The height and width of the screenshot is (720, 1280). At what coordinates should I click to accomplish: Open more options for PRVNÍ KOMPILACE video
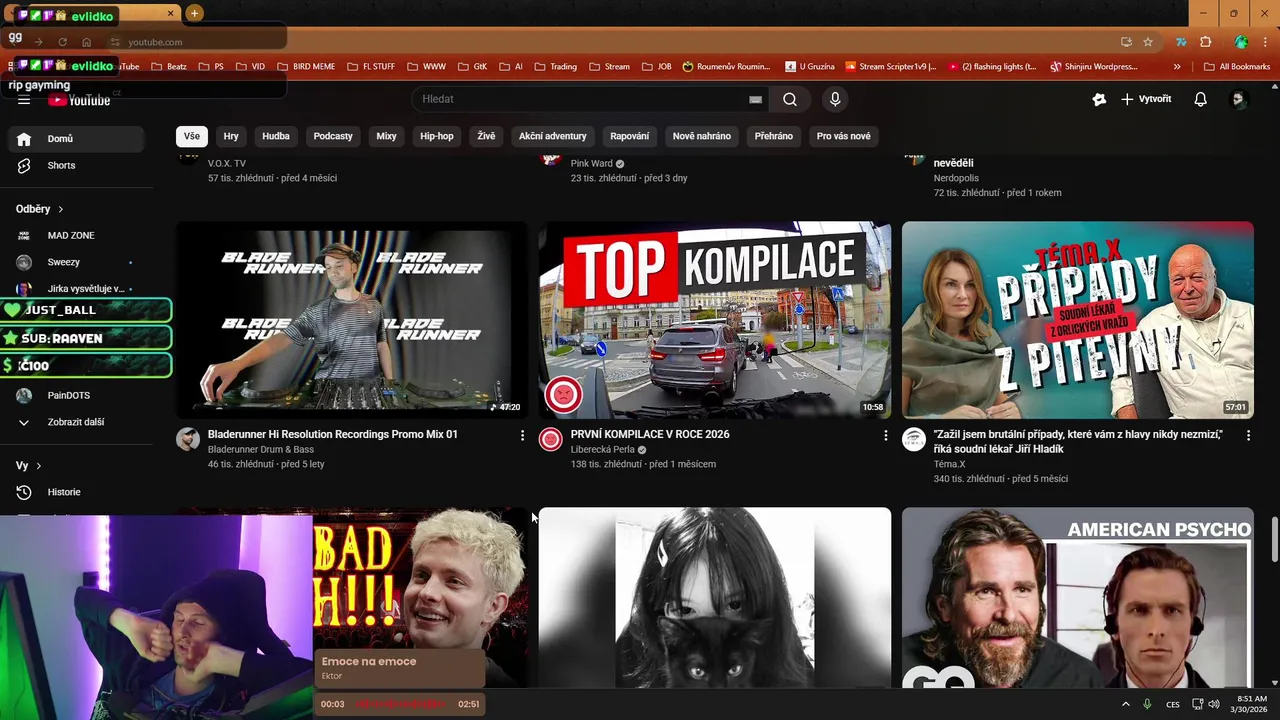[x=885, y=435]
